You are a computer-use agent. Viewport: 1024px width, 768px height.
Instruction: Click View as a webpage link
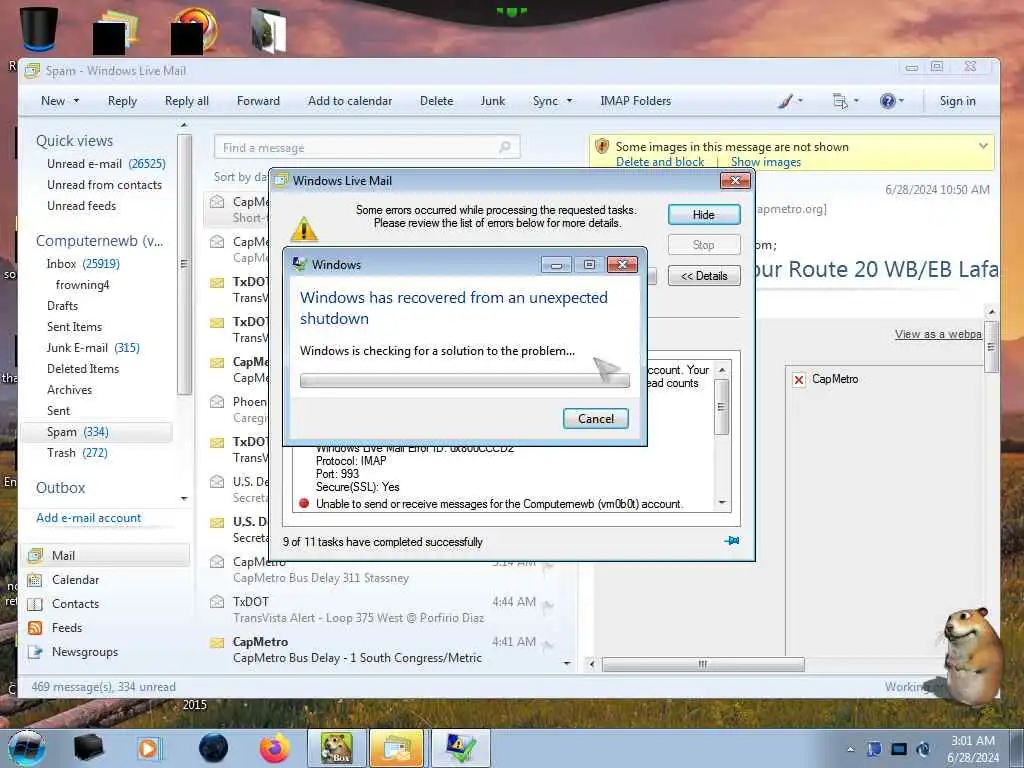click(938, 334)
